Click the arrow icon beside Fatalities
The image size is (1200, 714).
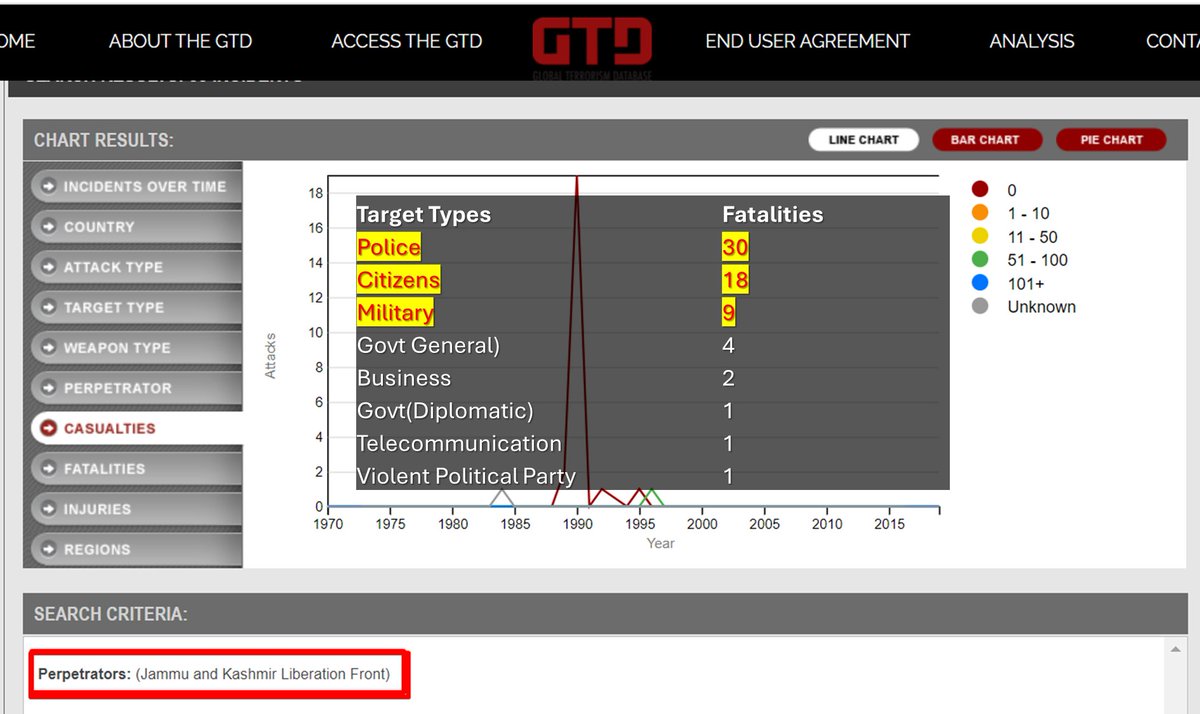pos(47,468)
